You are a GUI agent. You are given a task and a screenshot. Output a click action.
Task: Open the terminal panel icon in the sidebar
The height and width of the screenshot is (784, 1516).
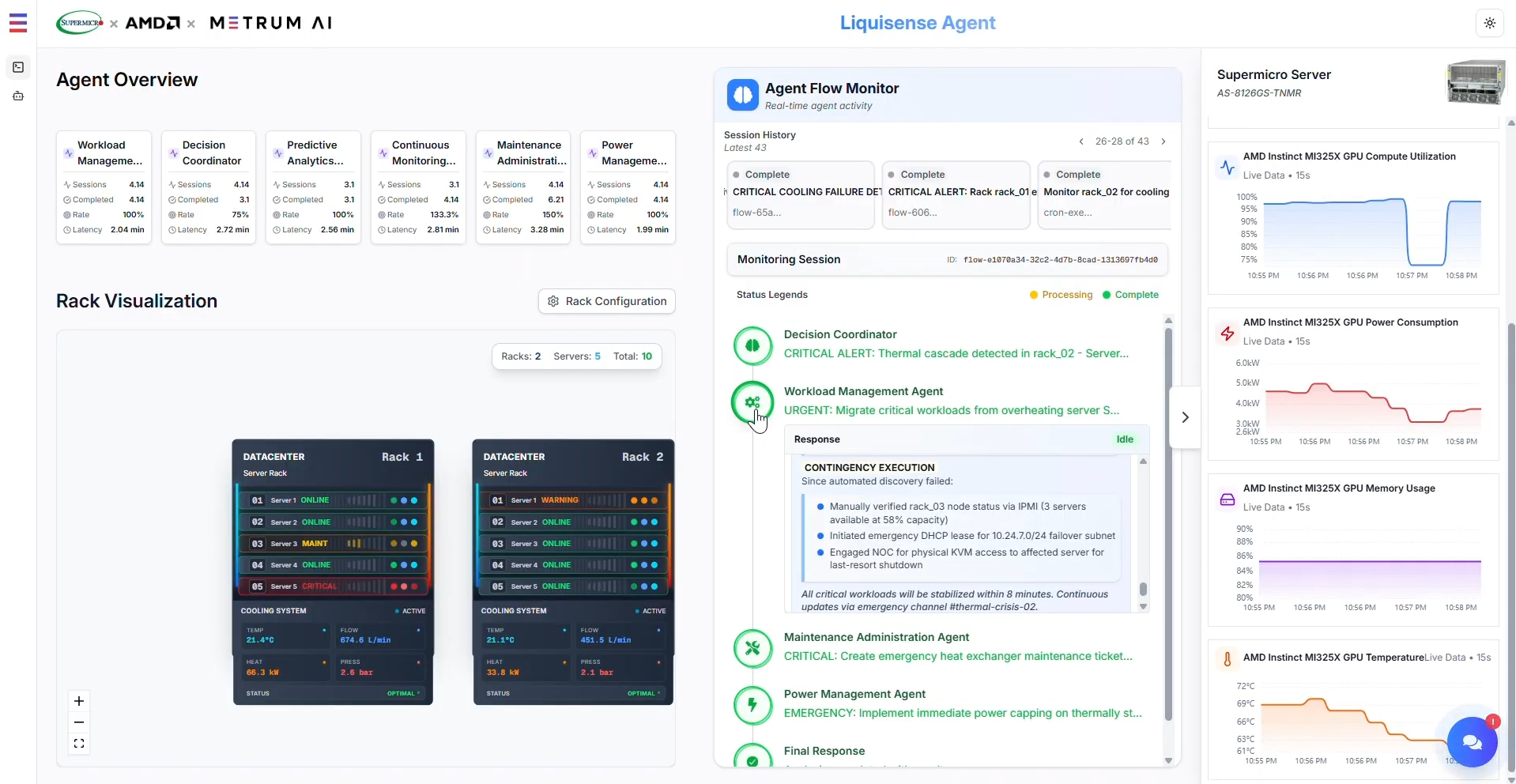pyautogui.click(x=18, y=67)
